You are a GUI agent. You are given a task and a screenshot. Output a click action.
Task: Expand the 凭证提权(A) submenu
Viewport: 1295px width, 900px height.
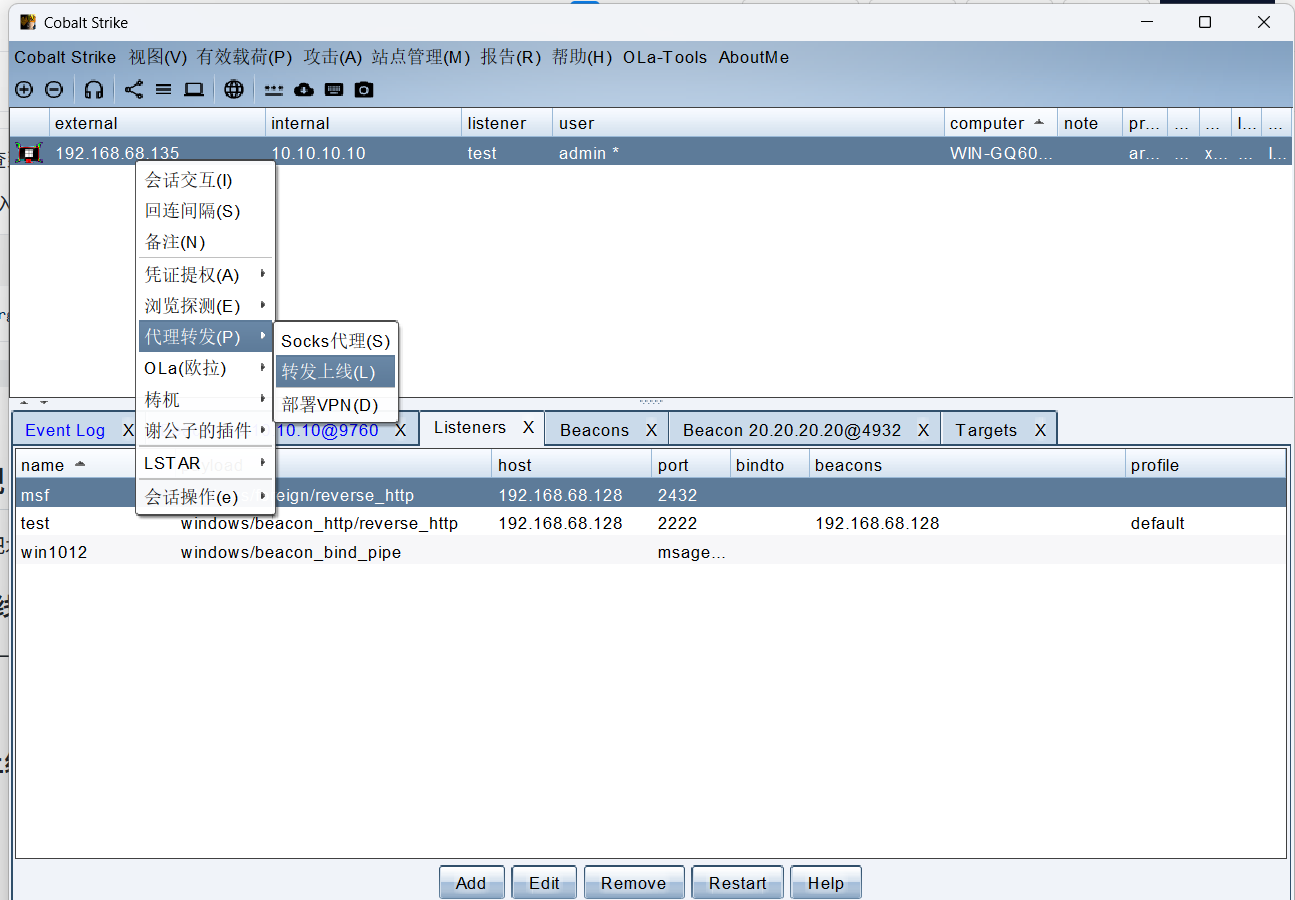205,274
